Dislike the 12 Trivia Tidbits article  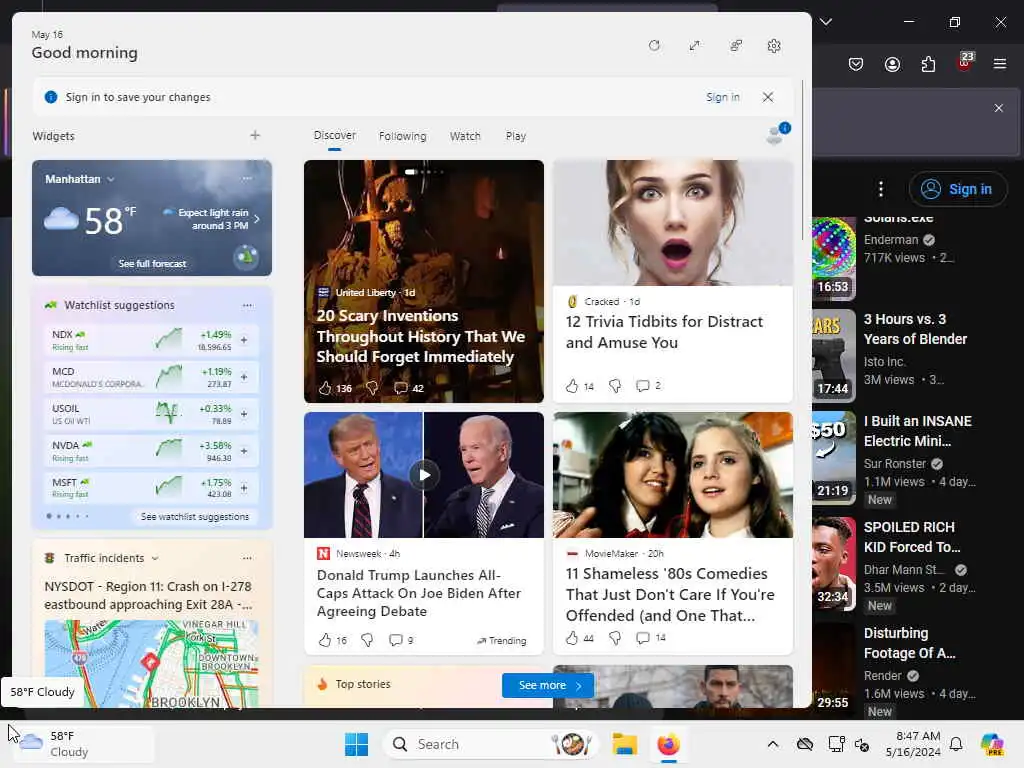[x=615, y=386]
